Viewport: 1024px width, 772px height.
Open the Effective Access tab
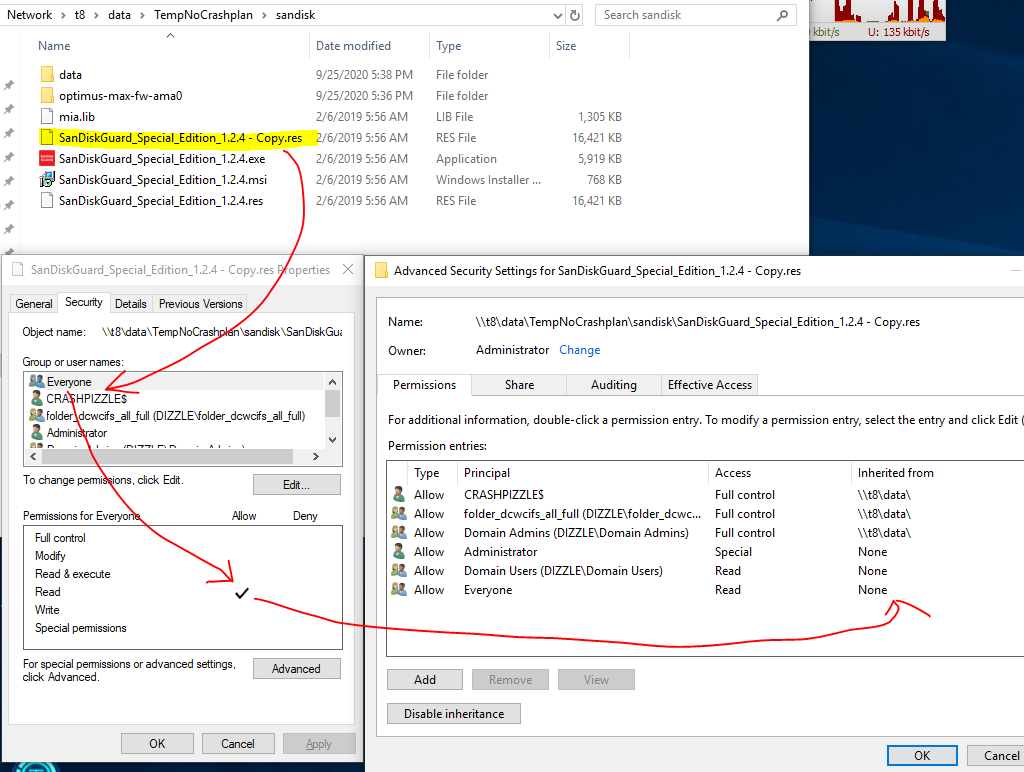coord(710,385)
